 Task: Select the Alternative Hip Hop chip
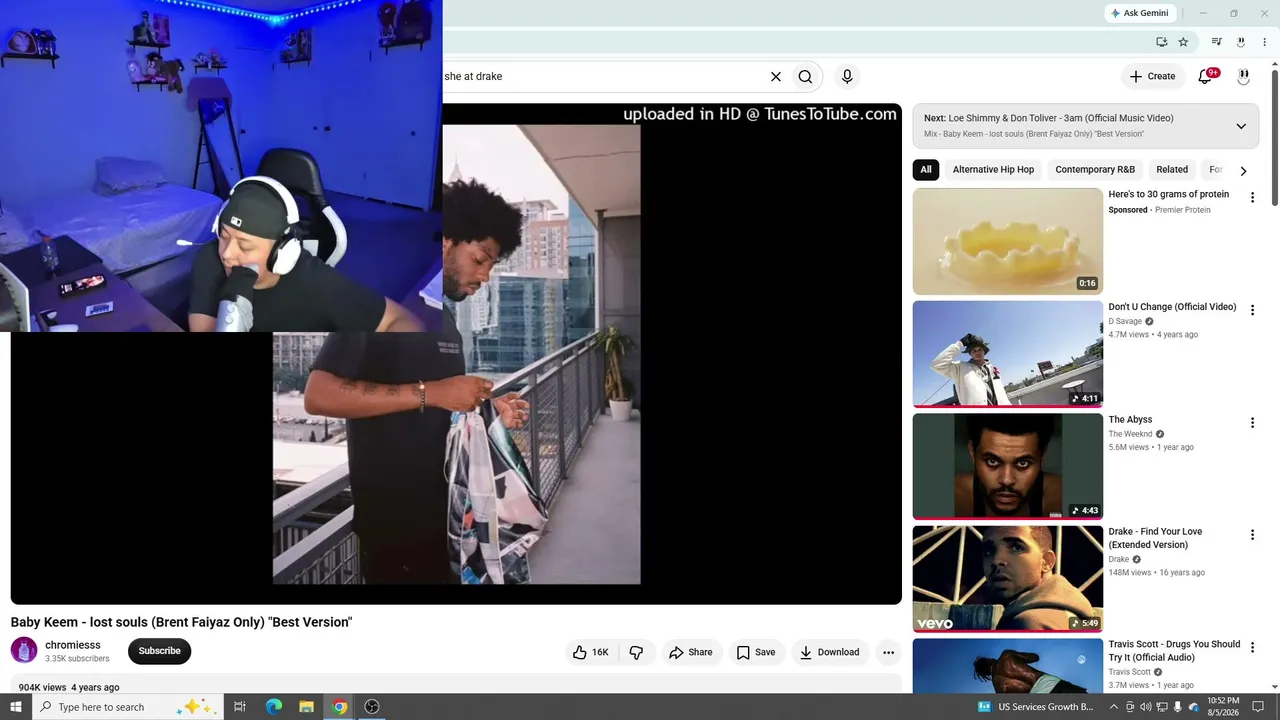coord(993,170)
